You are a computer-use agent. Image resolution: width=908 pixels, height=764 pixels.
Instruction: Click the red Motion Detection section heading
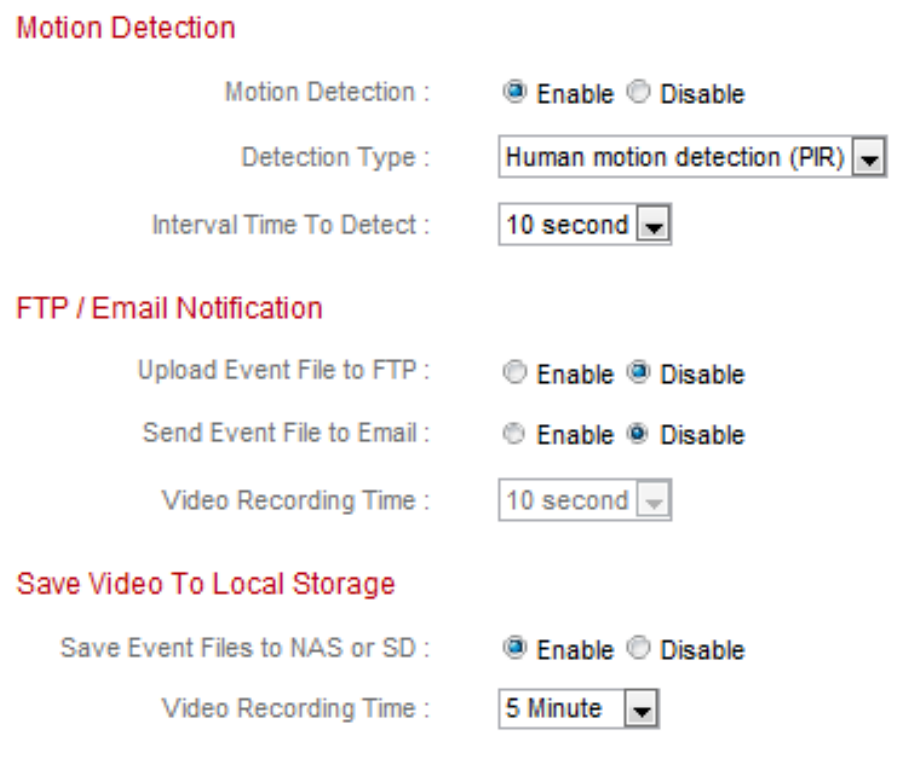point(126,28)
